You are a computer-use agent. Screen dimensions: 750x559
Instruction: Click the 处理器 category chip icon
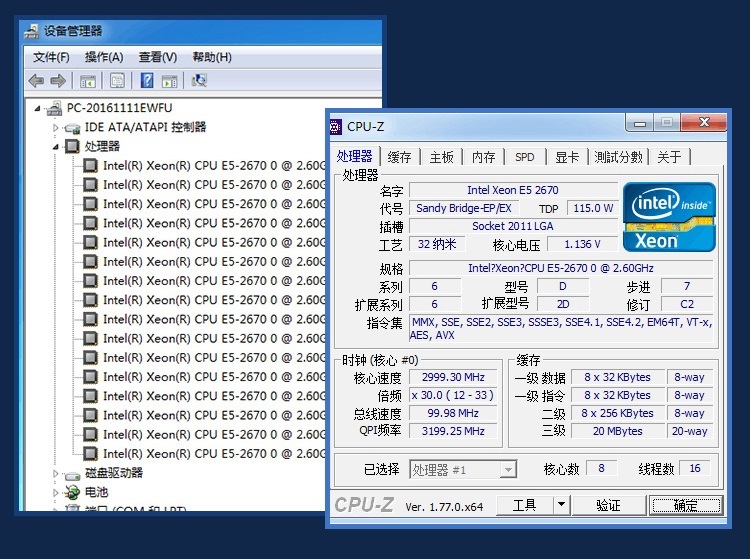tap(72, 146)
